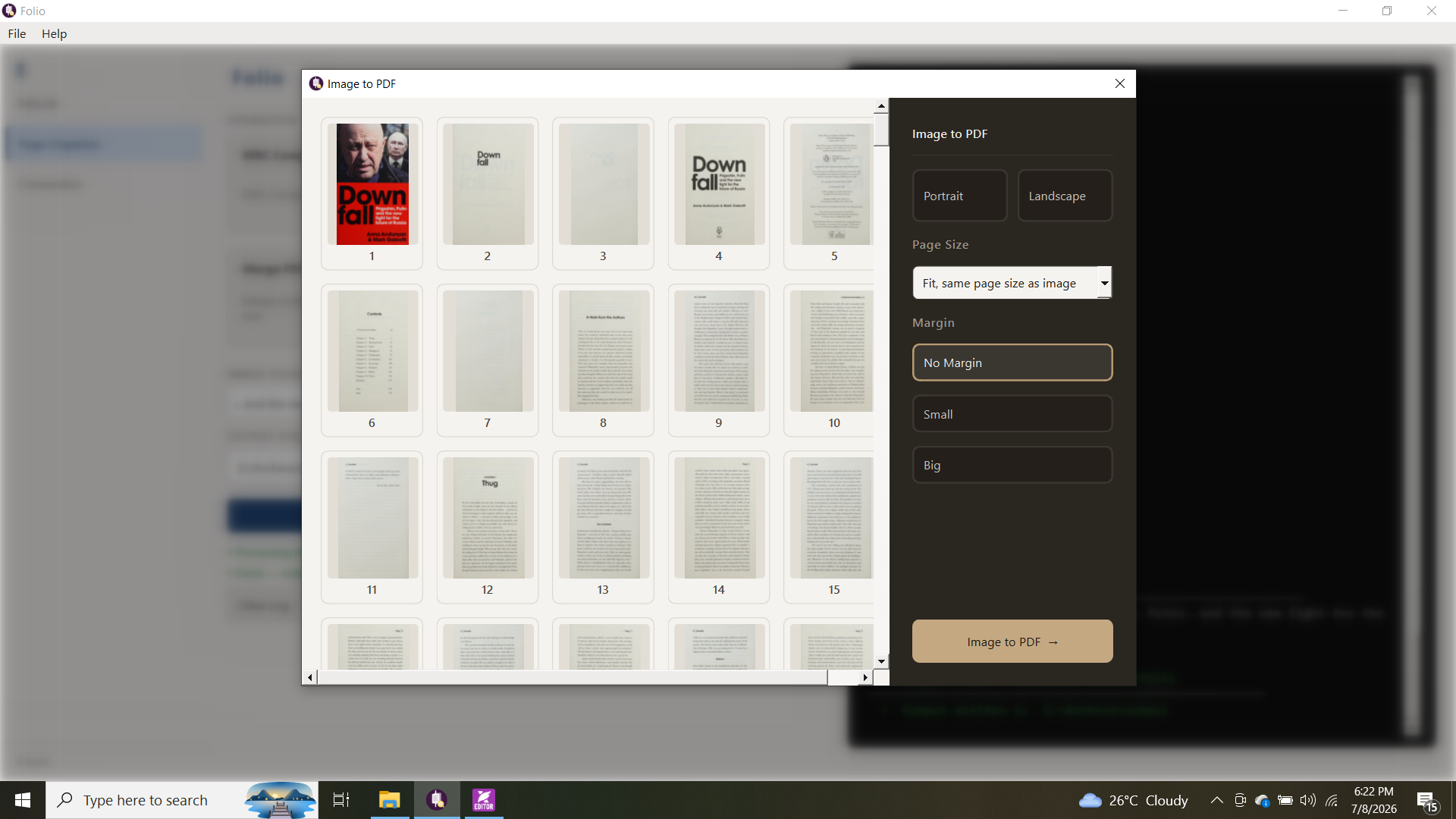Screen dimensions: 1456x819
Task: Select page thumbnail 14
Action: coord(719,527)
